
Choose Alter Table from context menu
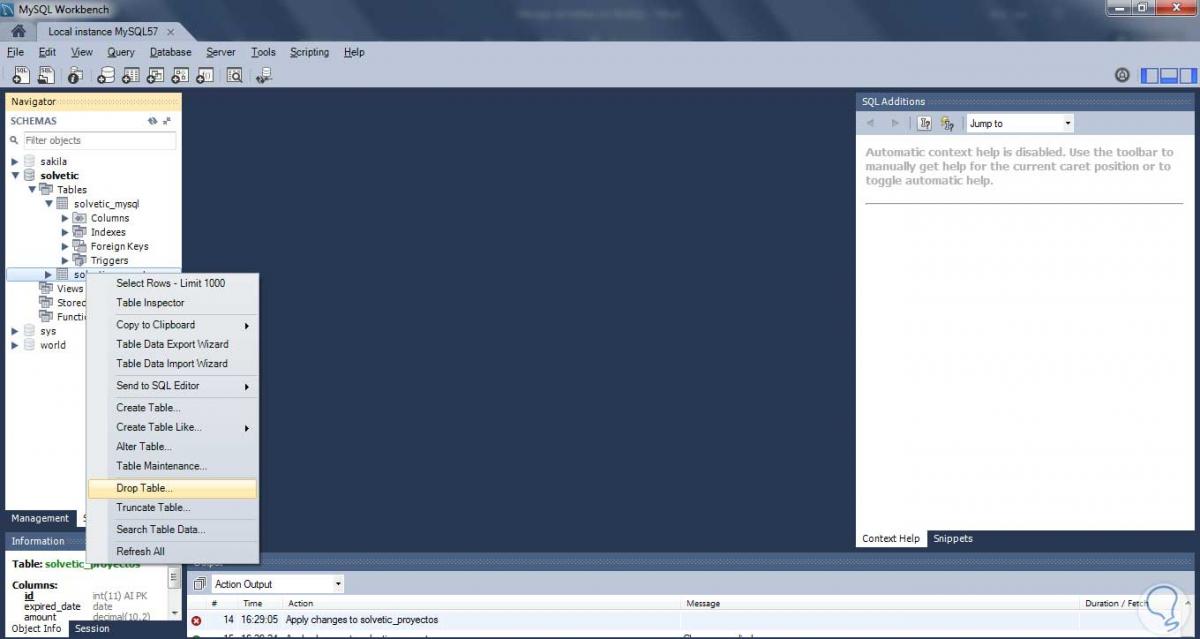172,447
